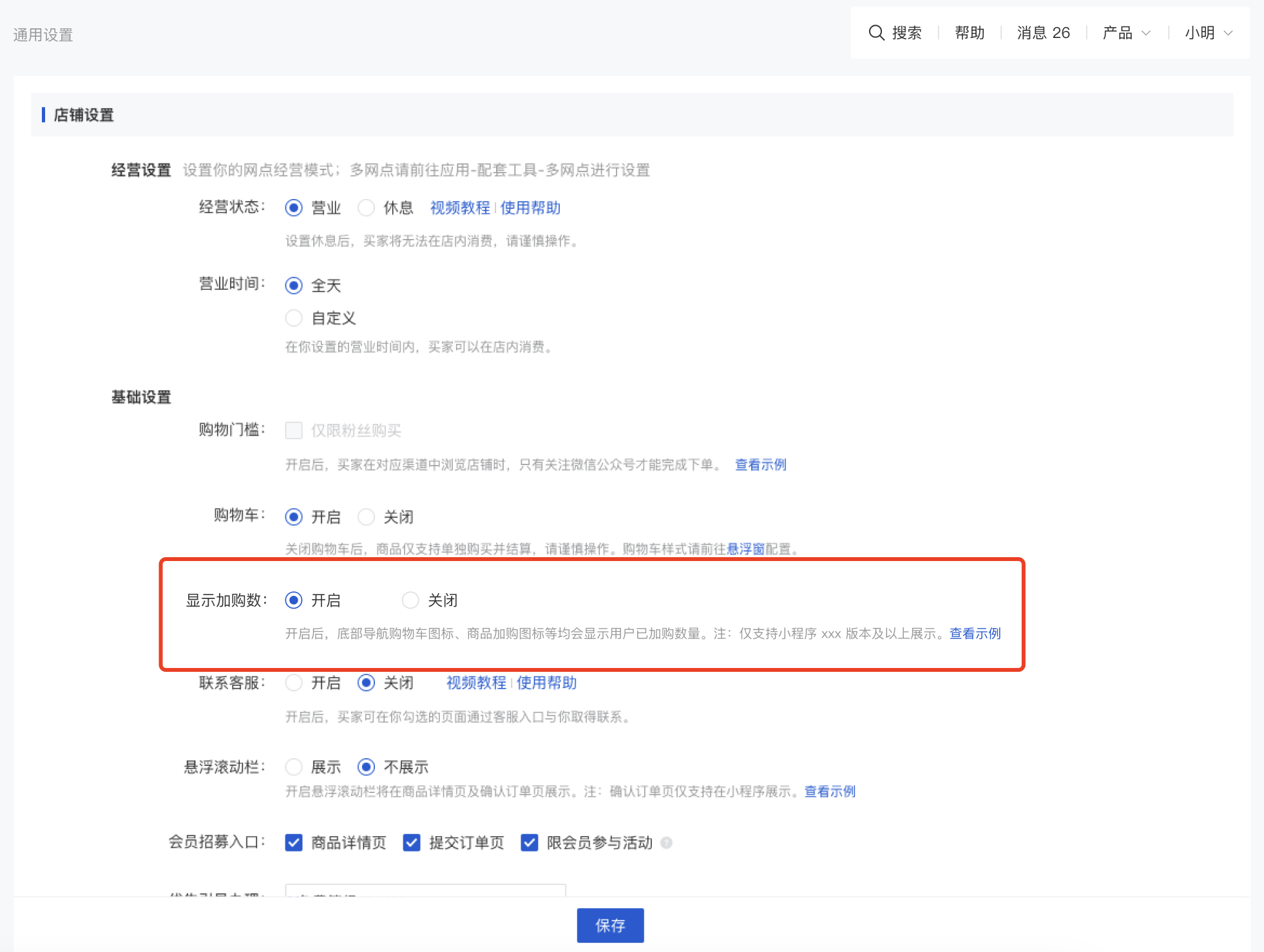Click the 保存 button
The height and width of the screenshot is (952, 1264).
610,926
